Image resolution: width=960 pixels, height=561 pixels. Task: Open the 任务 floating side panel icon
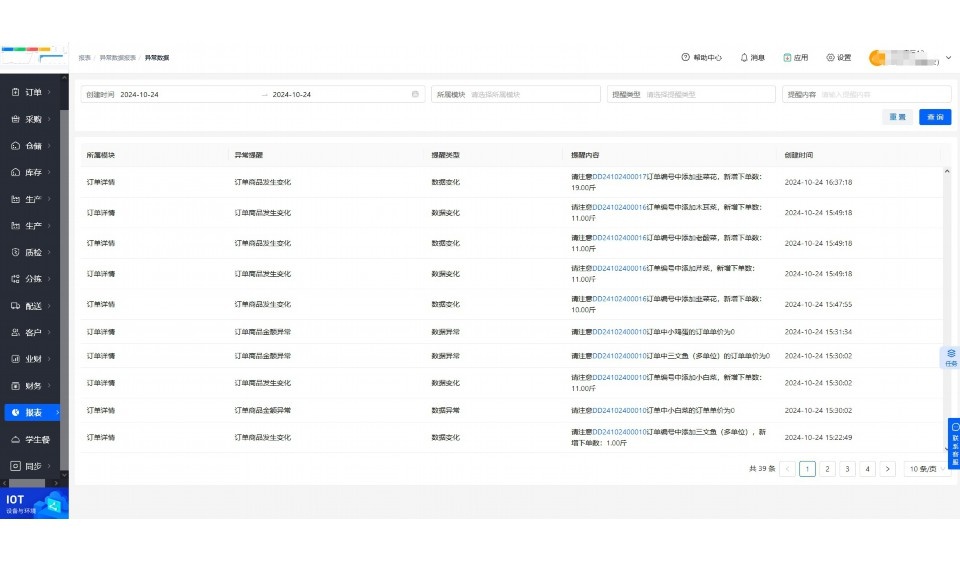coord(951,357)
